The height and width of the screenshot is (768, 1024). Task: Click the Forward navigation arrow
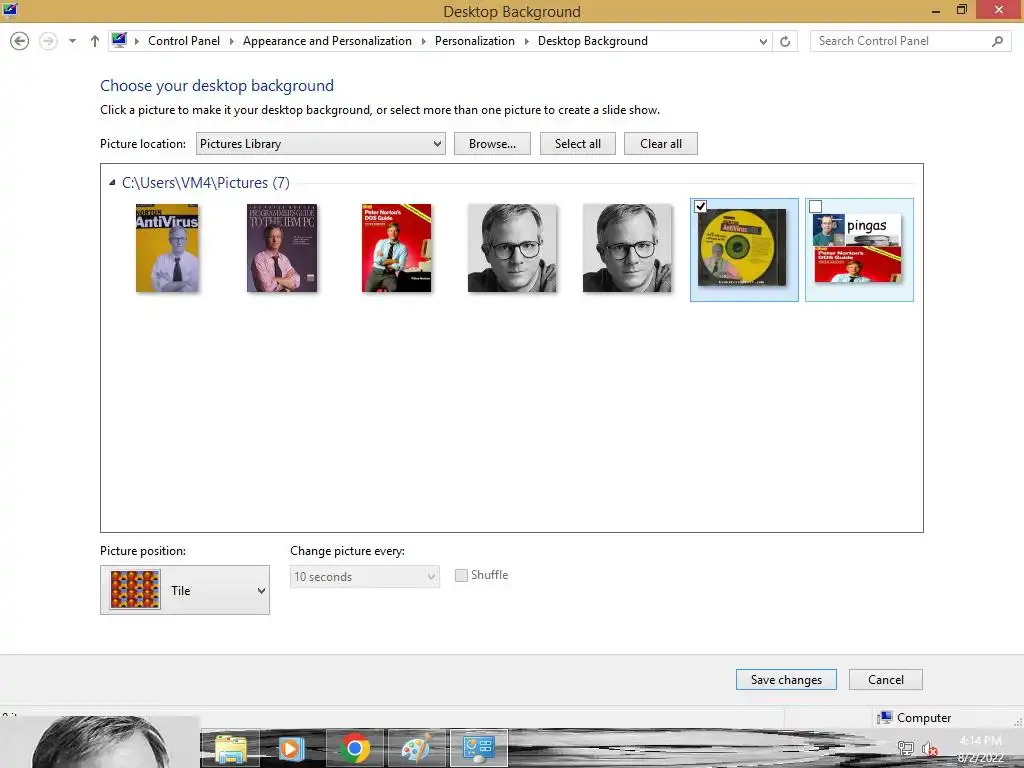pyautogui.click(x=48, y=41)
